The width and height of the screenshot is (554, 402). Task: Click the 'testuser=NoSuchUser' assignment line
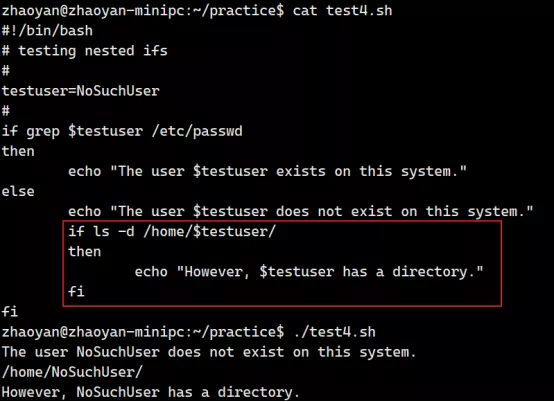[x=81, y=91]
